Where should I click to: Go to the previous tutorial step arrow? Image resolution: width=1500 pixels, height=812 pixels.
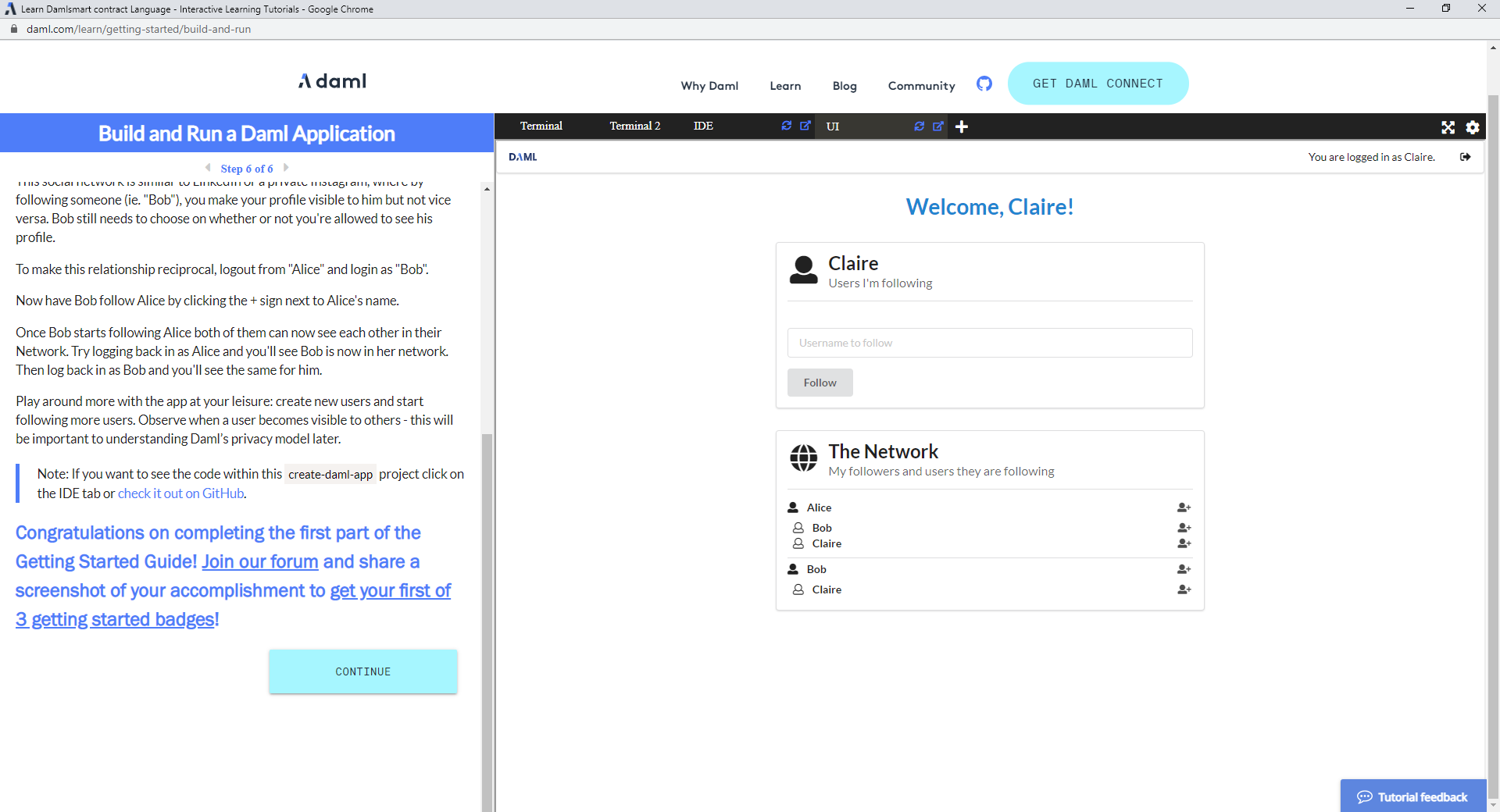[x=208, y=168]
